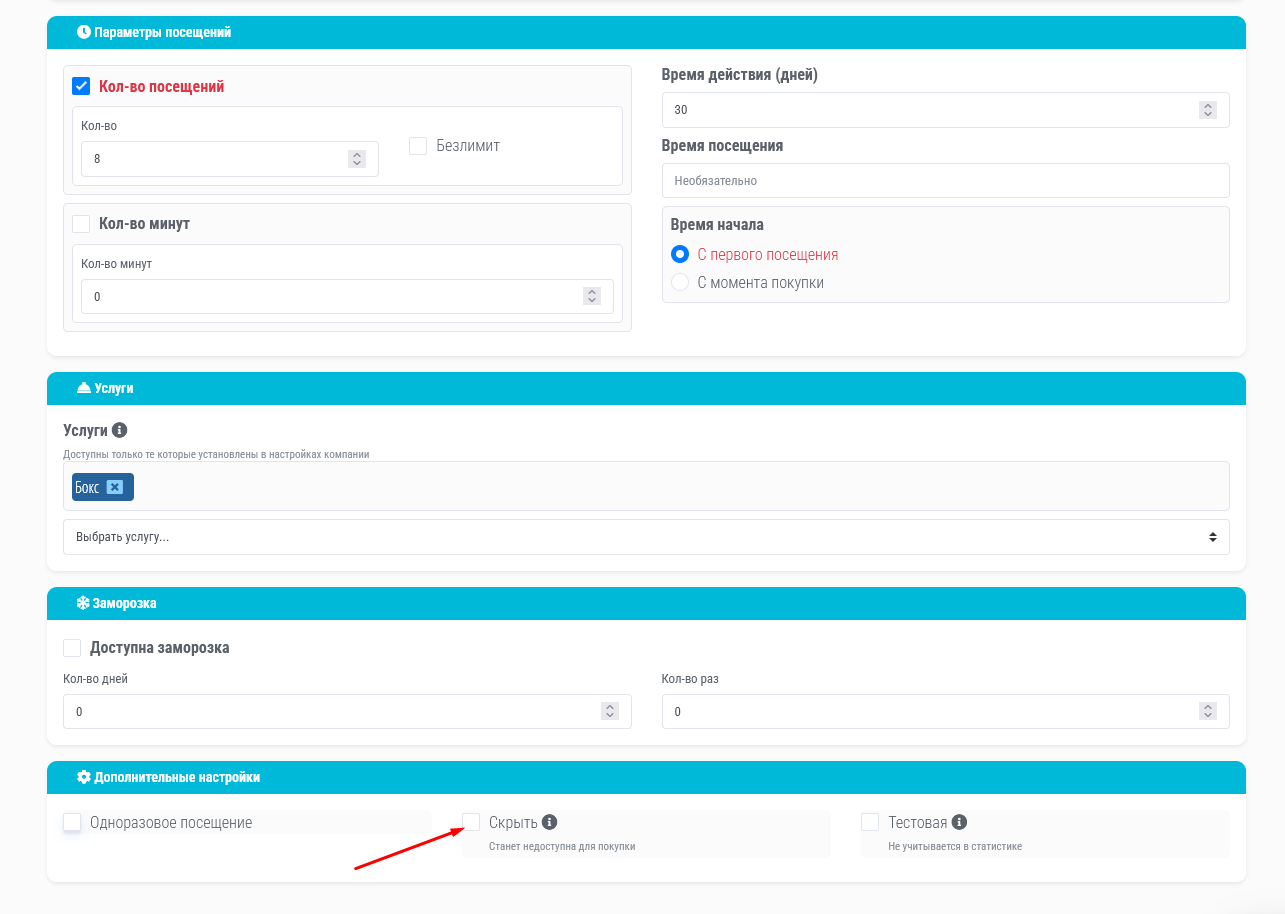Select the С первого посещения radio option
This screenshot has height=914, width=1285.
(680, 254)
